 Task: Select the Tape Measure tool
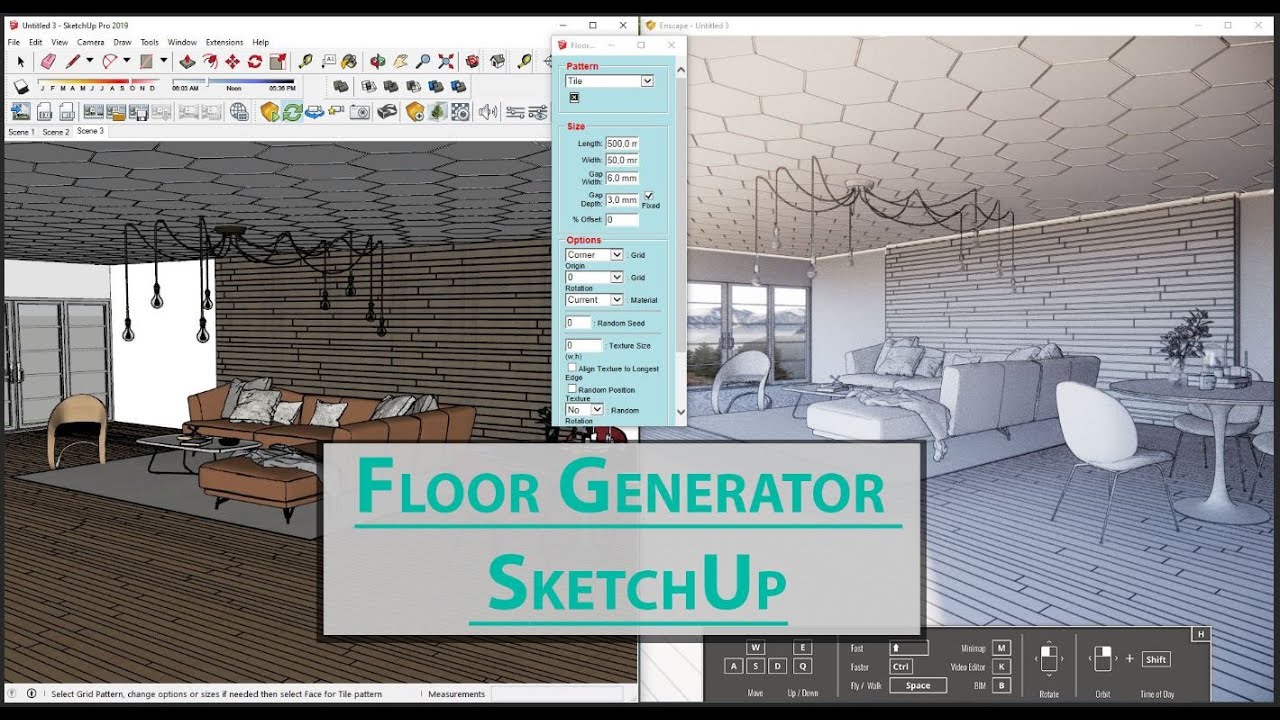[x=305, y=61]
